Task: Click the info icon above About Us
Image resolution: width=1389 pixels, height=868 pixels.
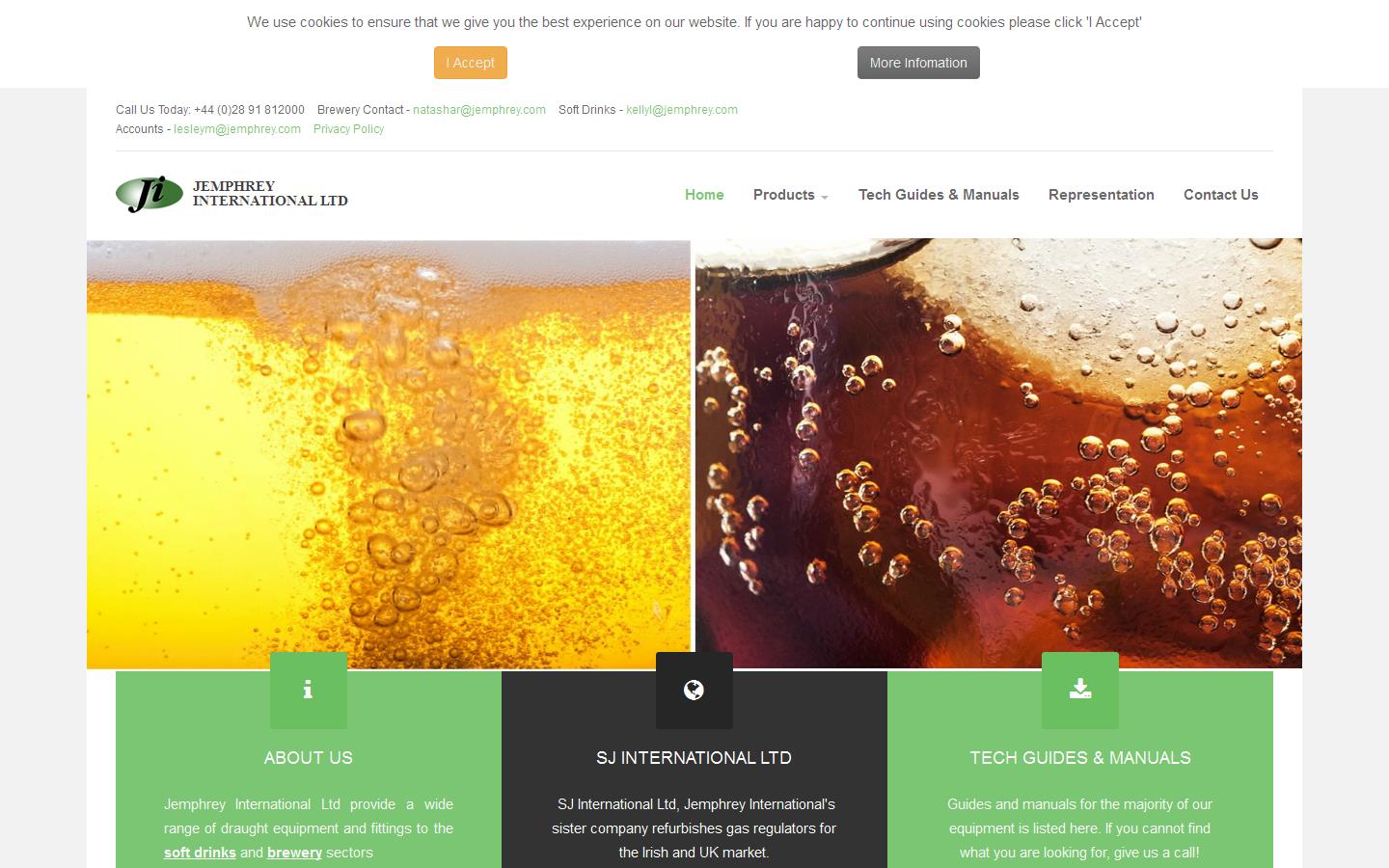Action: click(308, 690)
